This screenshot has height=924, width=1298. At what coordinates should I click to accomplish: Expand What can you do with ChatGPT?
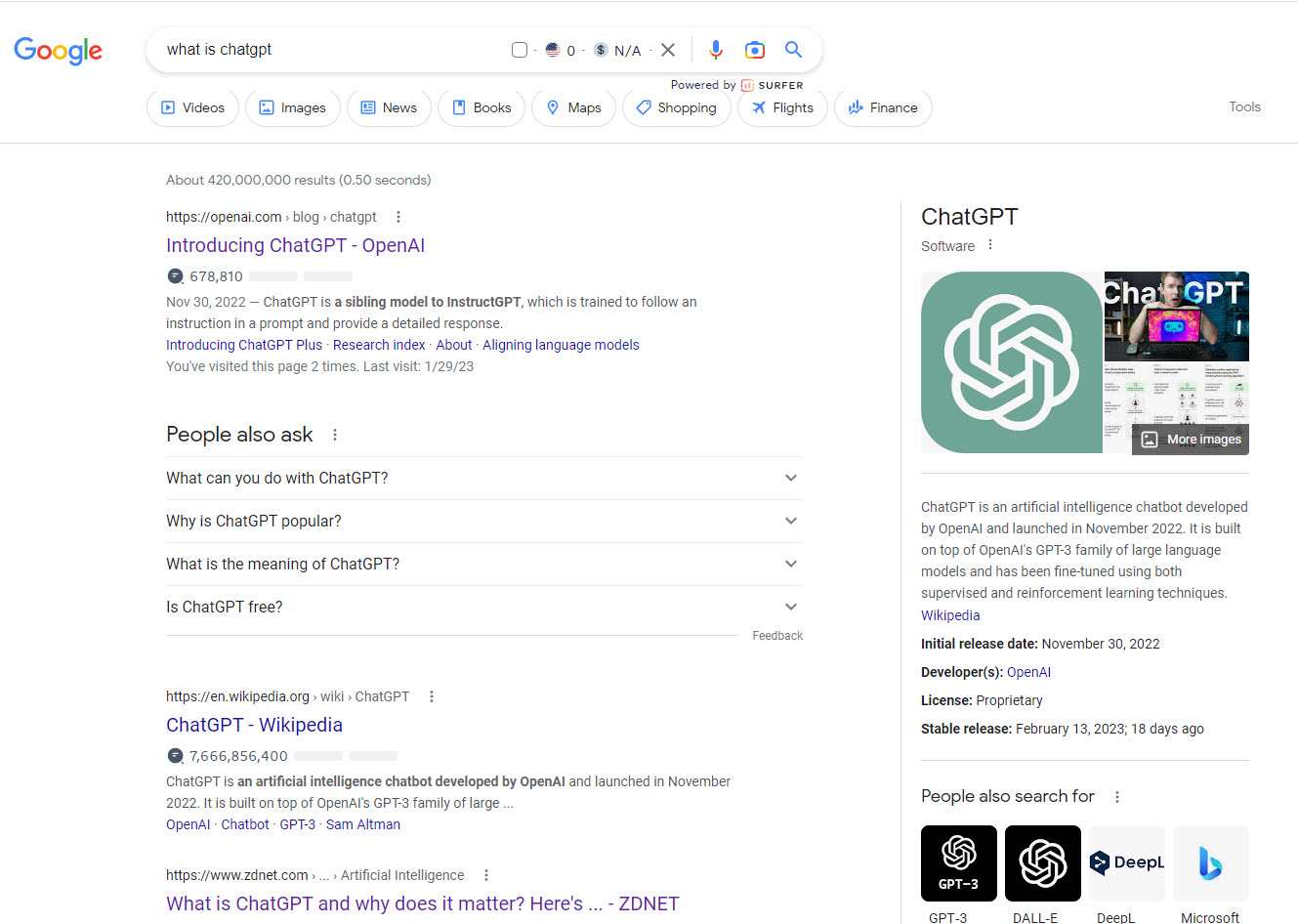click(x=484, y=478)
